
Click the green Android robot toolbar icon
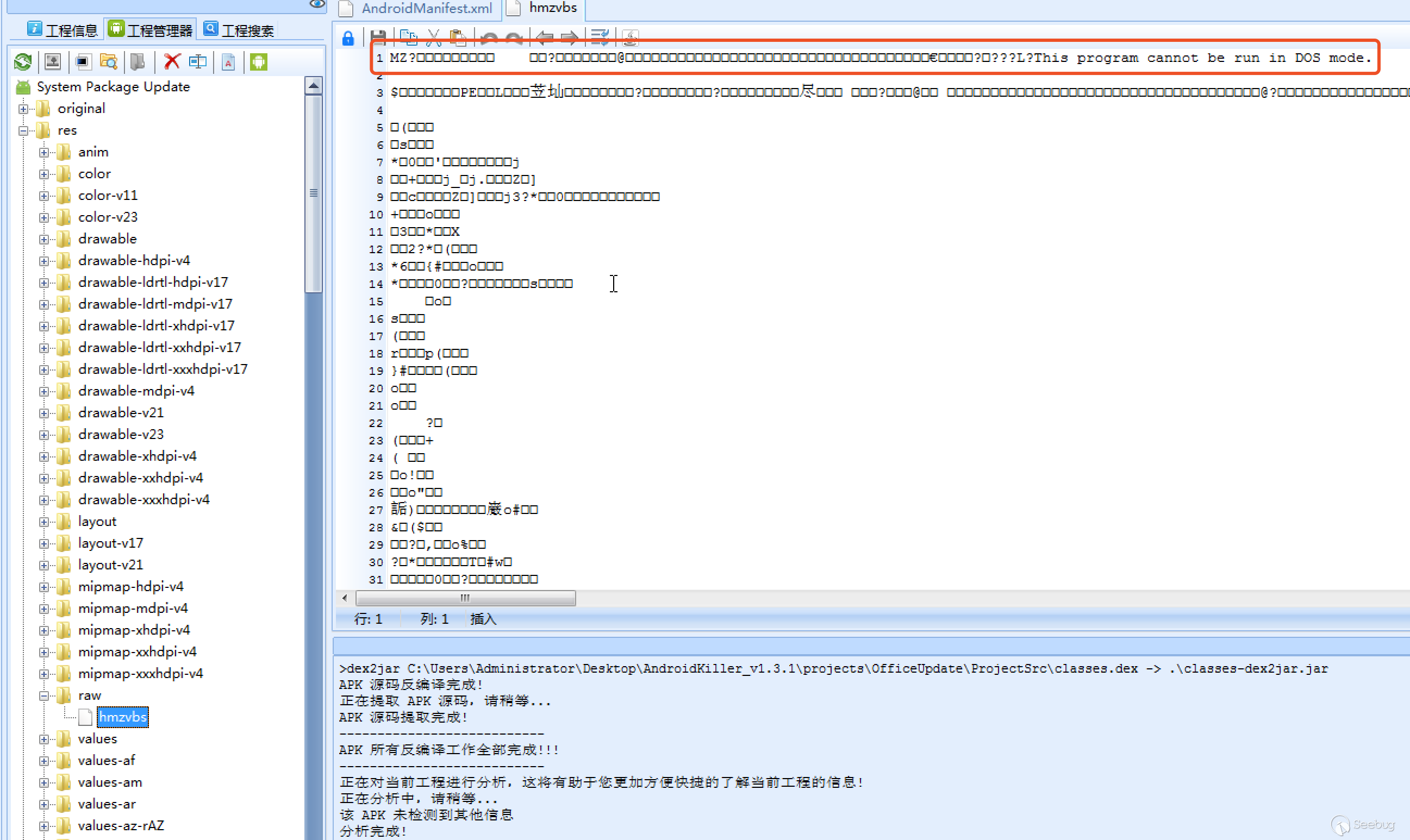[259, 61]
